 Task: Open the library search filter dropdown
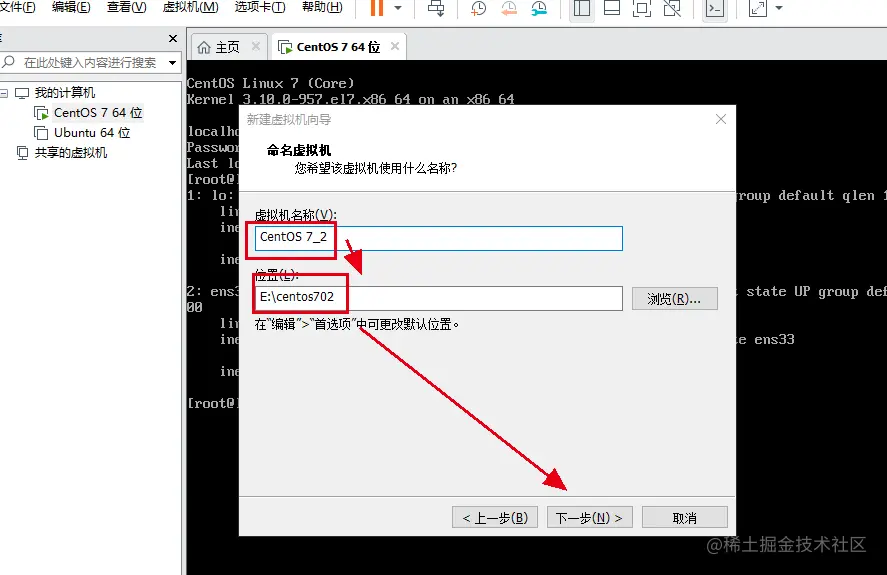pyautogui.click(x=172, y=63)
